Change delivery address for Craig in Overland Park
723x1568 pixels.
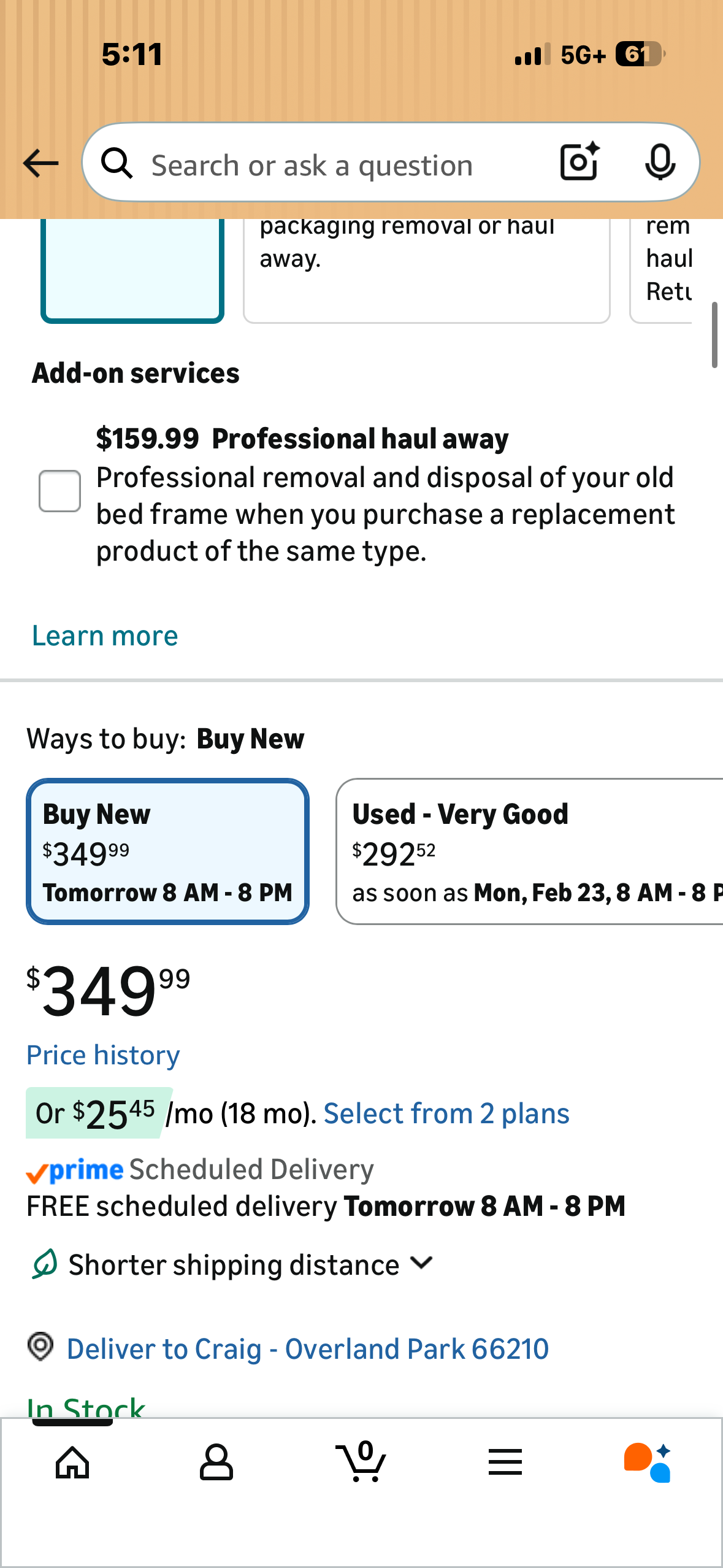coord(307,1348)
